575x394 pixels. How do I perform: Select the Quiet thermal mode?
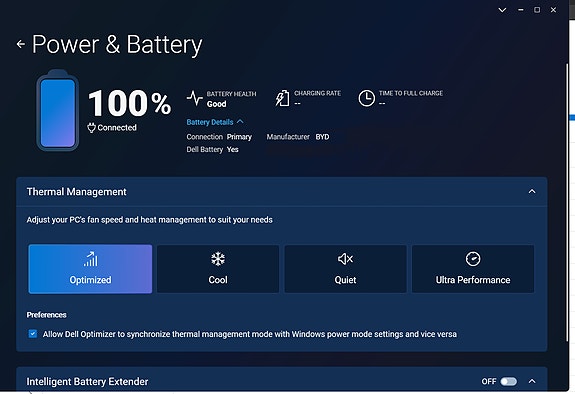(345, 269)
